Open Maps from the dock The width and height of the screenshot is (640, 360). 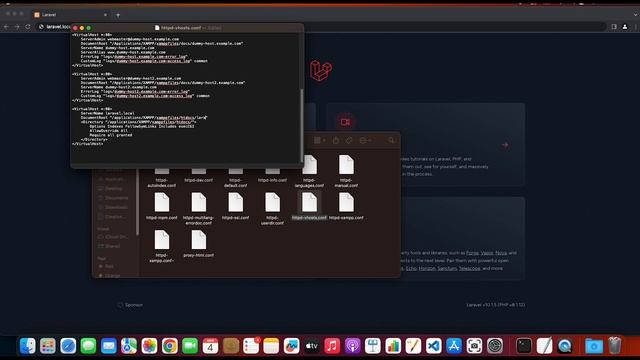[x=129, y=346]
